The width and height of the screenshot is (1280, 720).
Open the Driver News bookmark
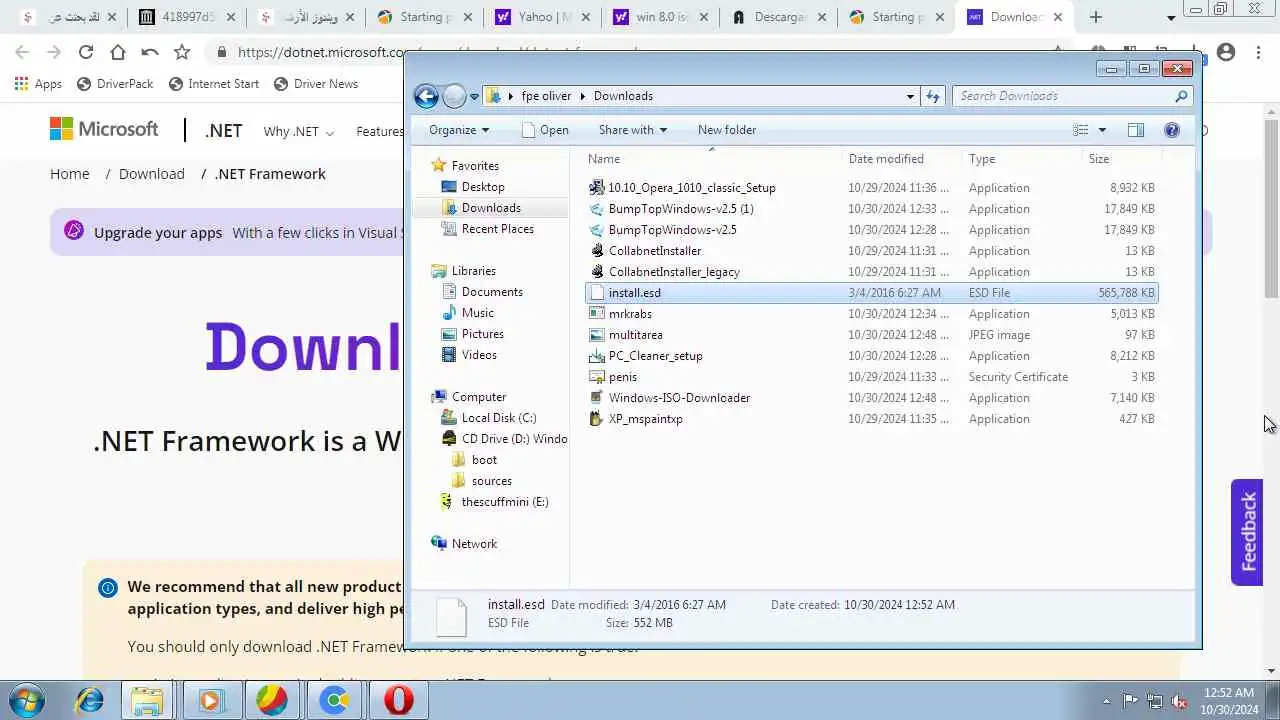(315, 84)
